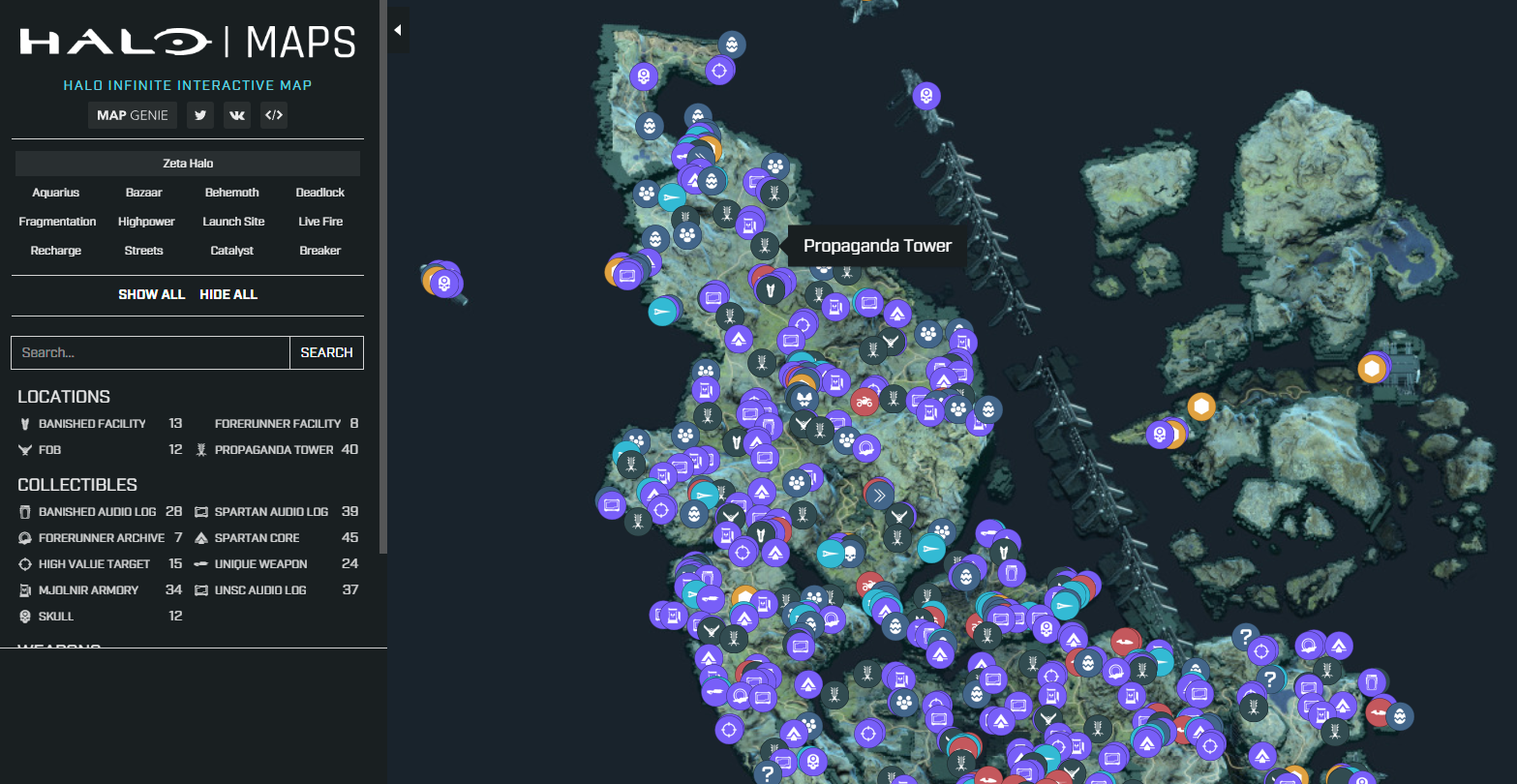
Task: Toggle Spartan Core collectibles
Action: [277, 538]
